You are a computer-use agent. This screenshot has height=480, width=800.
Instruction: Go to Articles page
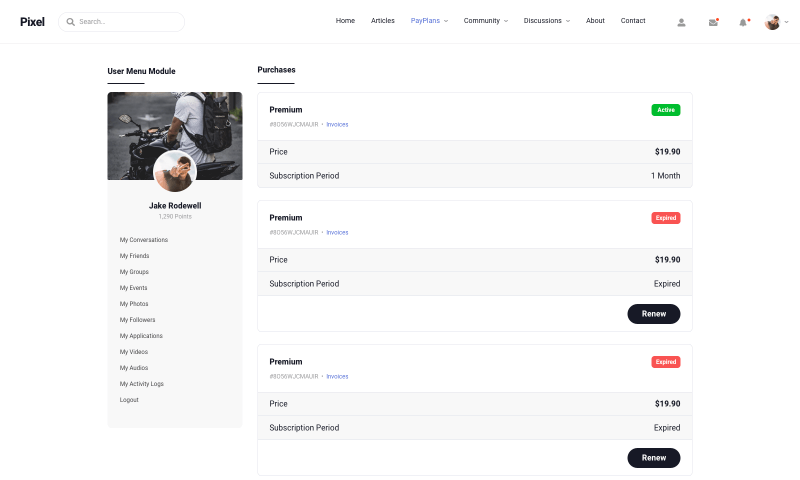tap(383, 21)
